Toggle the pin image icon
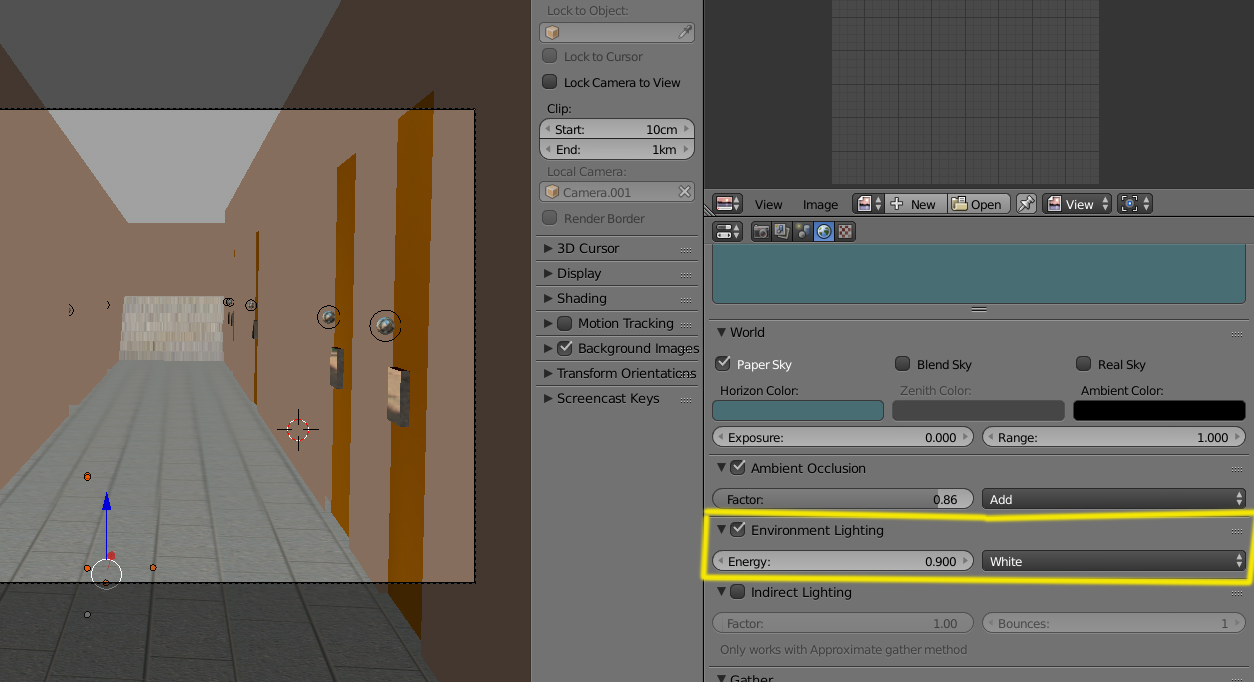This screenshot has width=1254, height=682. (x=1026, y=204)
